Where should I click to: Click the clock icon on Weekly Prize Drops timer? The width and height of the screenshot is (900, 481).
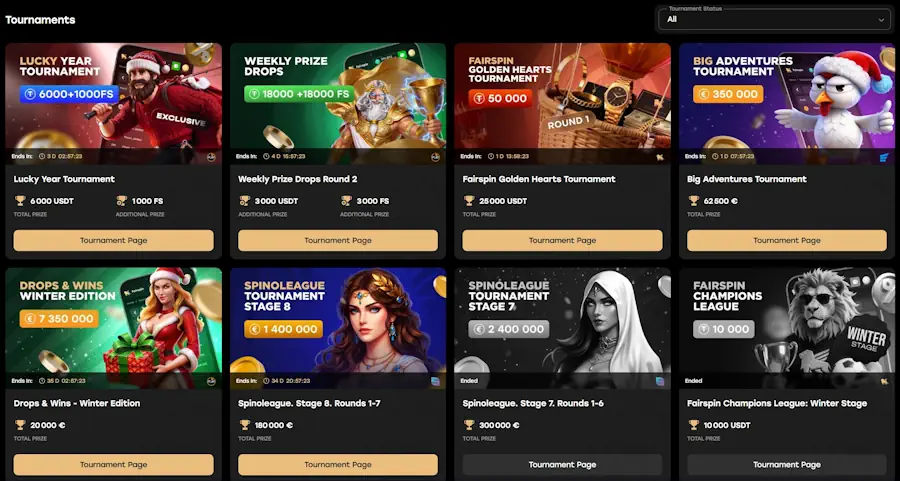coord(267,156)
